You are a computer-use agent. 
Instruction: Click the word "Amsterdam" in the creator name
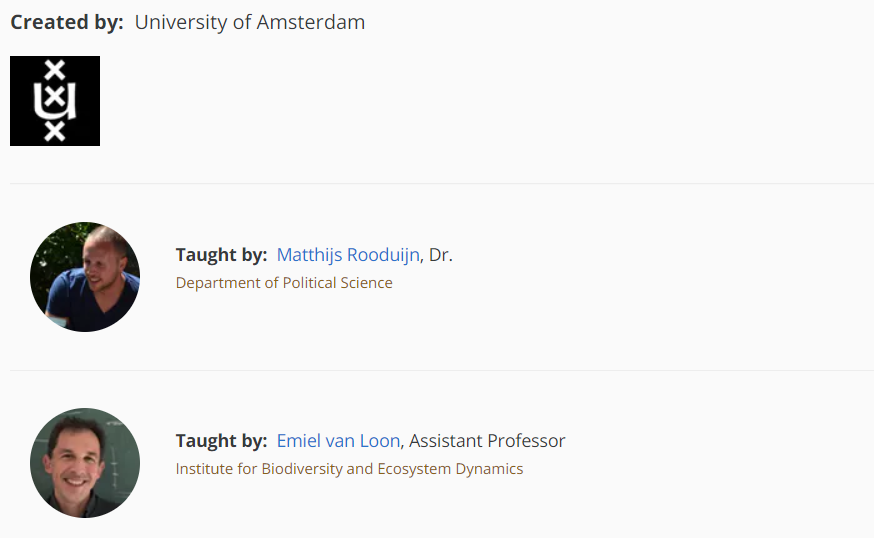311,22
